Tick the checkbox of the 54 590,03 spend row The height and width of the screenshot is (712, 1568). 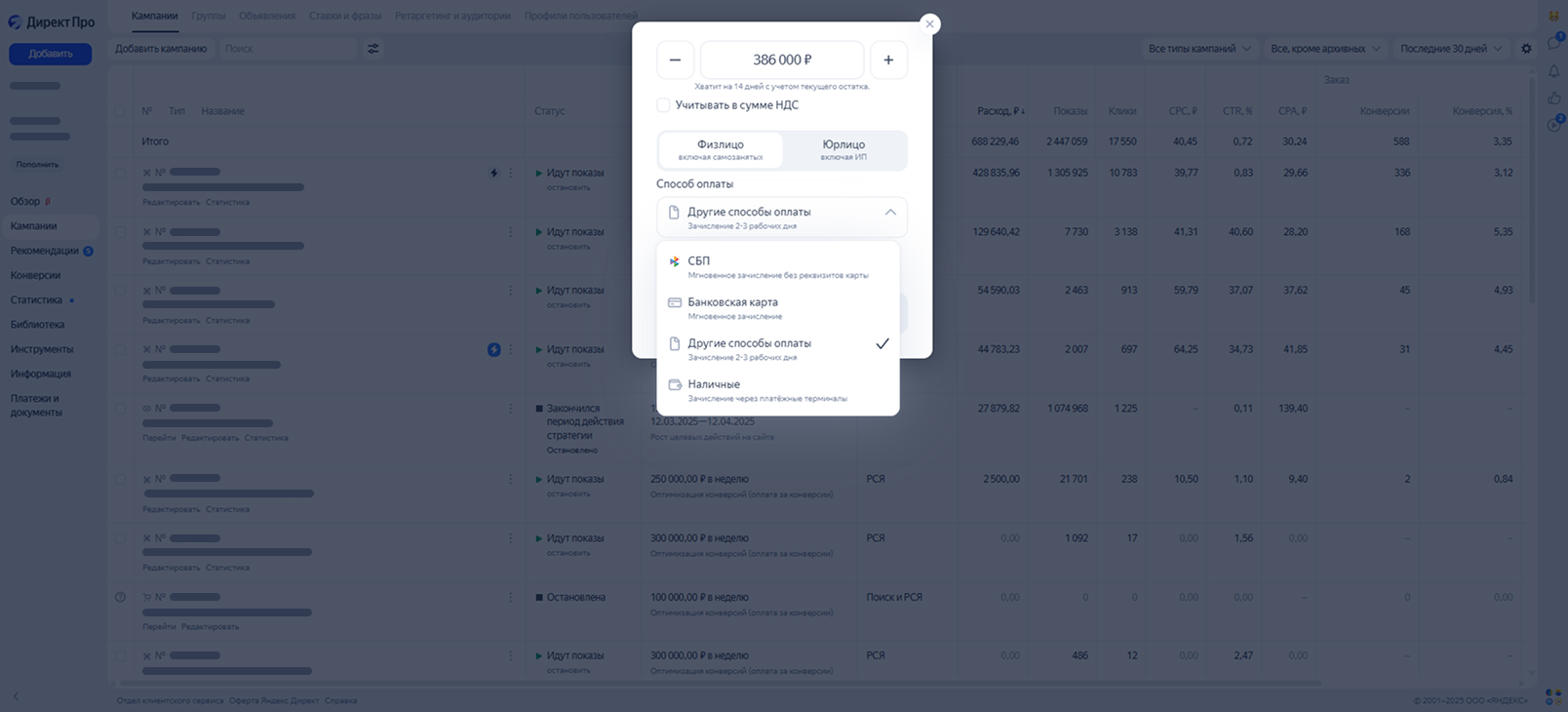[120, 291]
